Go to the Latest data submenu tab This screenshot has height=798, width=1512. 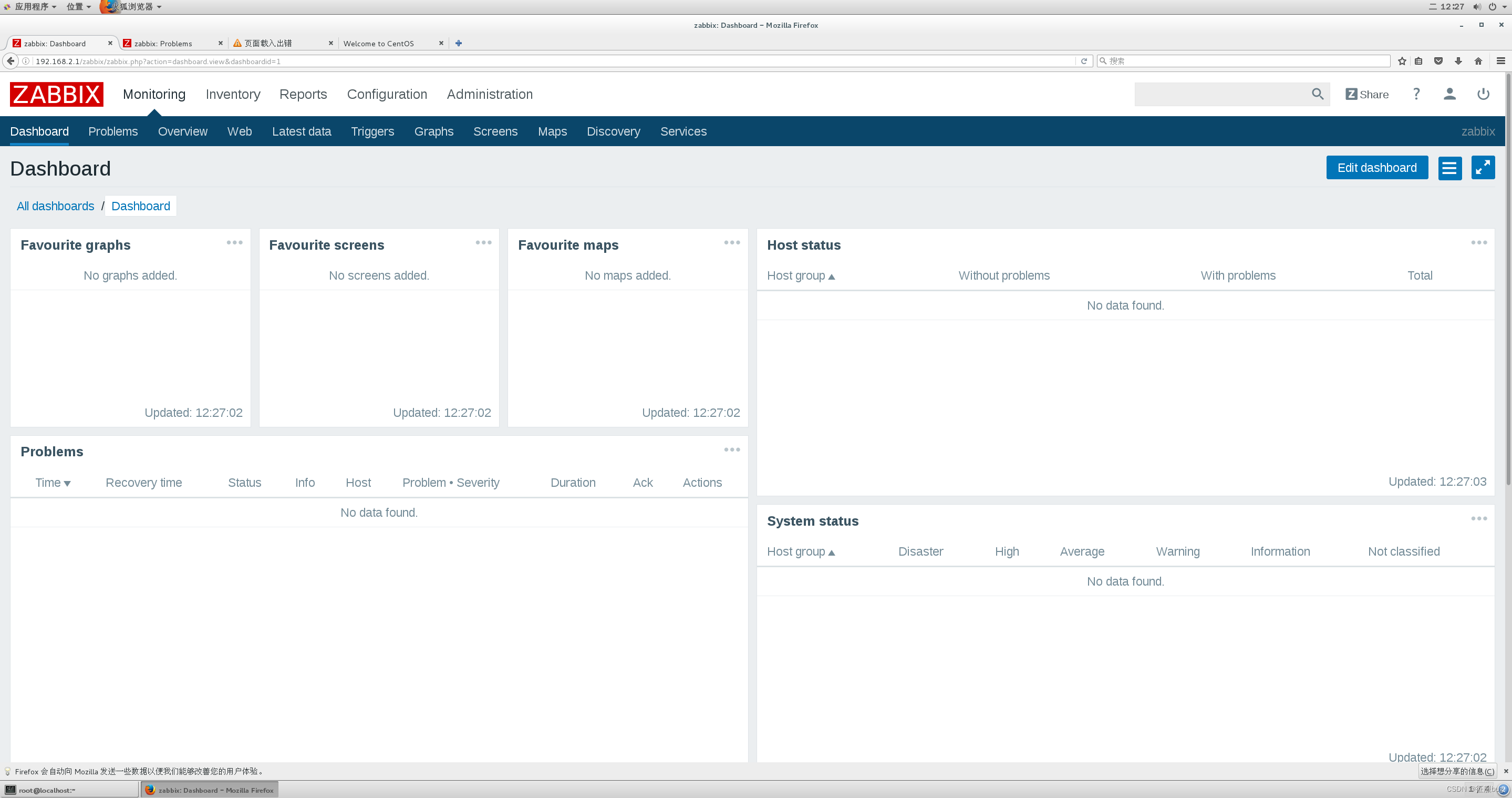pos(301,131)
